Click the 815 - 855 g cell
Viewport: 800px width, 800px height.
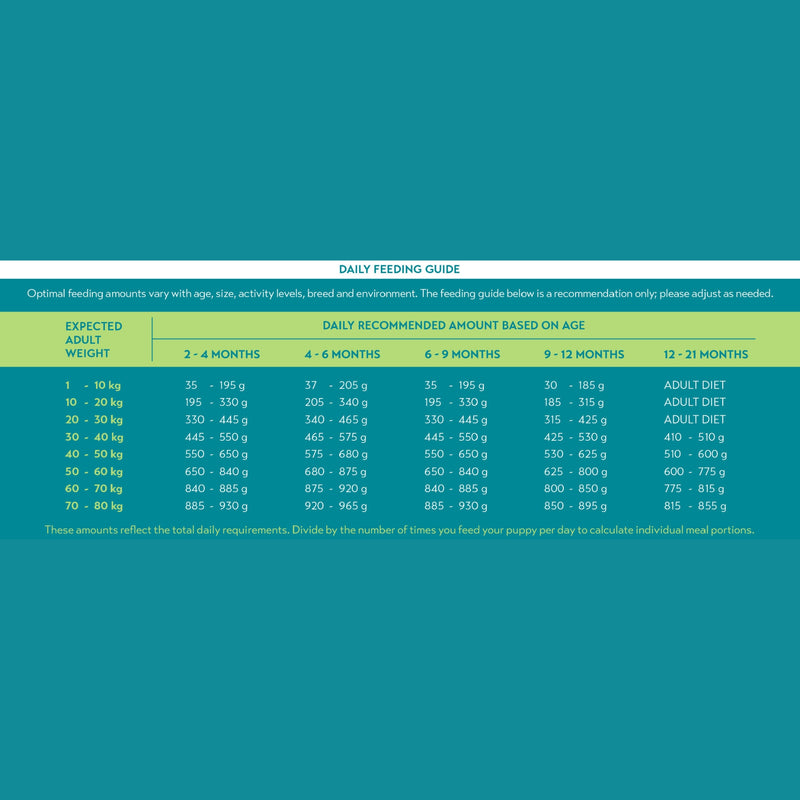[695, 506]
